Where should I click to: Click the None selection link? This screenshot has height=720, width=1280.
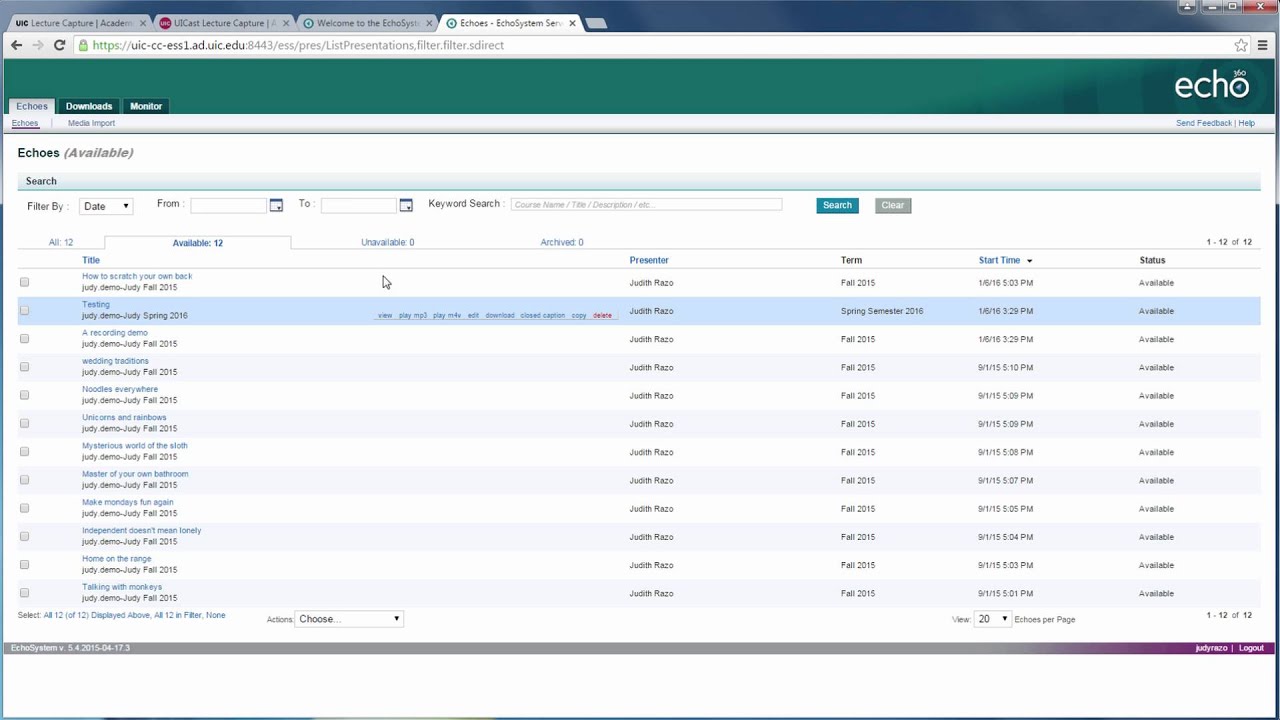[x=216, y=616]
